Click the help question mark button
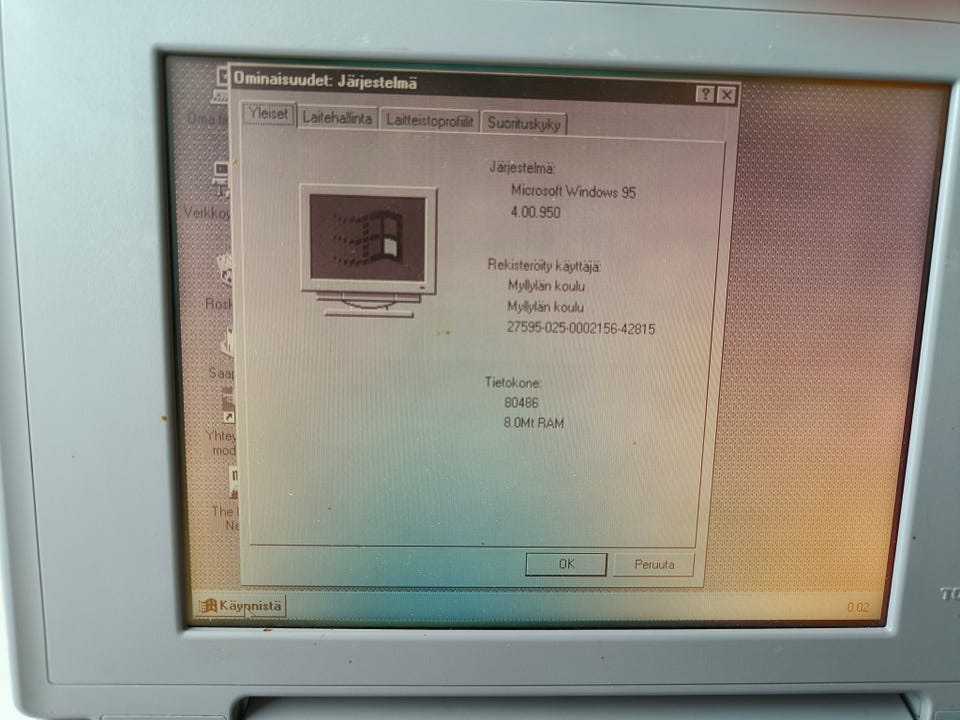This screenshot has height=720, width=960. (705, 94)
